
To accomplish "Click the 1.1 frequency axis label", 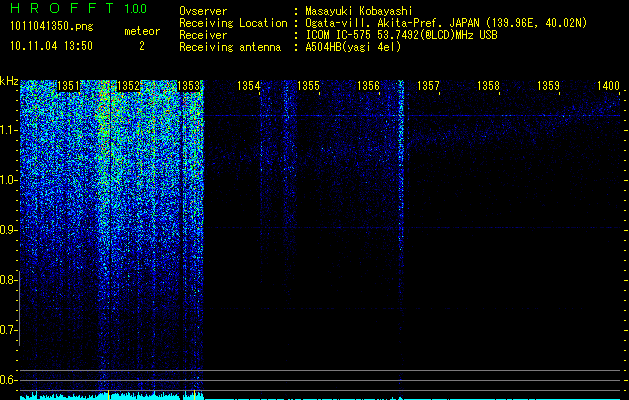I will (x=8, y=130).
